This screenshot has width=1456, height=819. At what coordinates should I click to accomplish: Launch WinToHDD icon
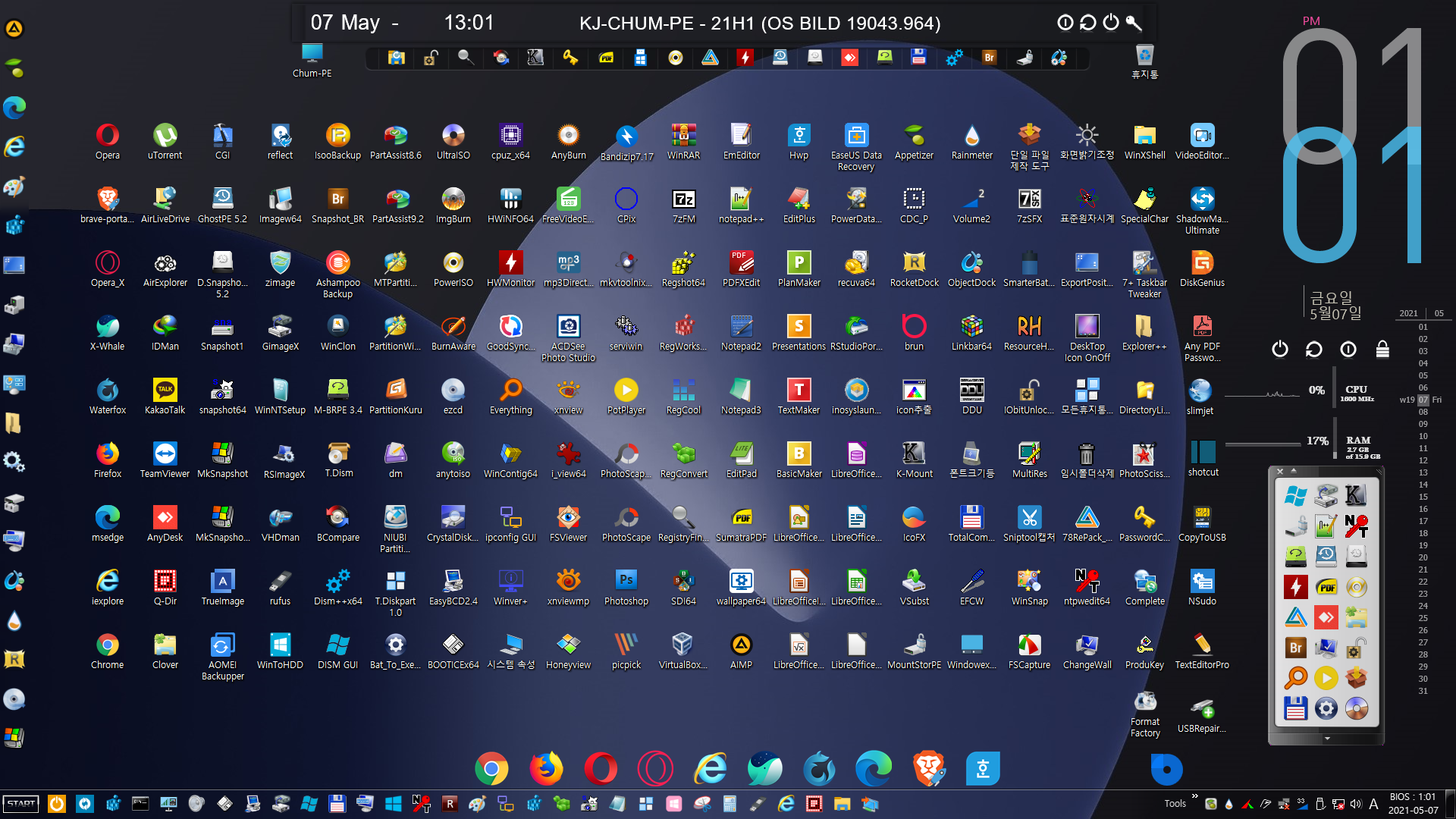tap(280, 651)
